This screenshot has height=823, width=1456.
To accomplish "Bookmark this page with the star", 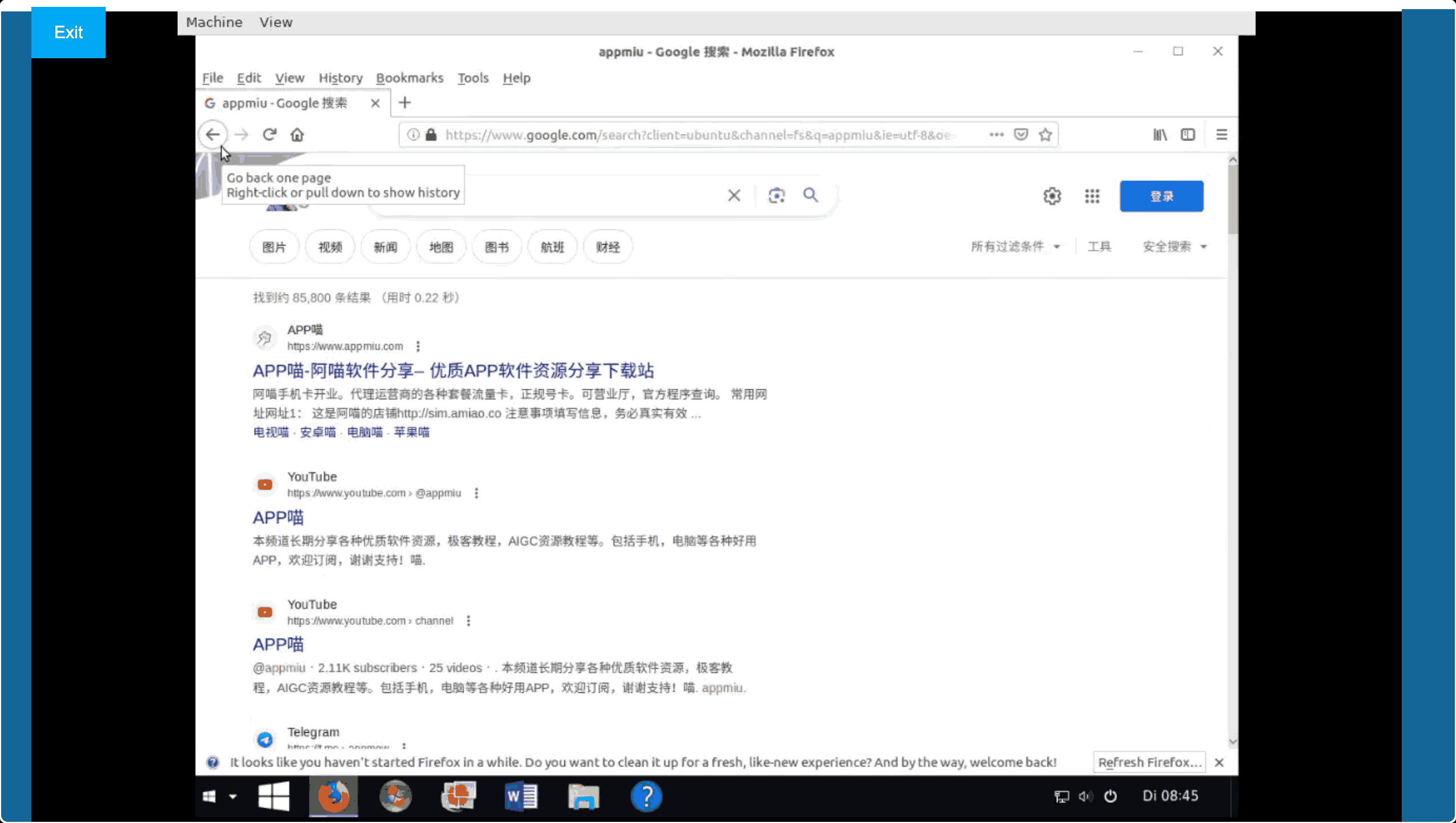I will point(1045,135).
